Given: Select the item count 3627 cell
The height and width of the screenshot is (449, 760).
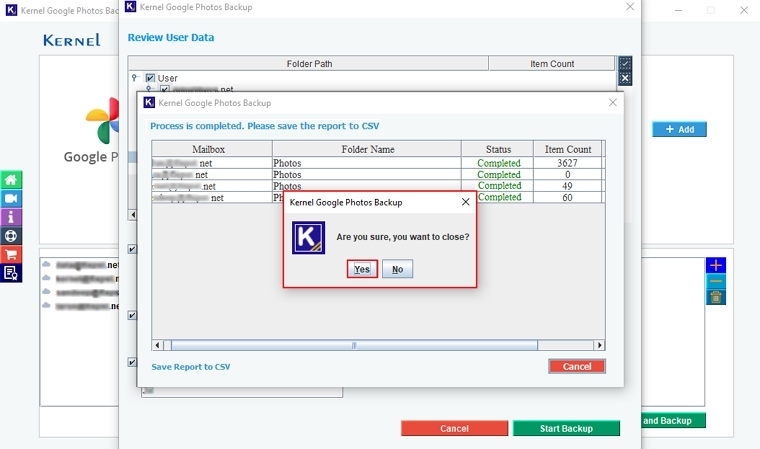Looking at the screenshot, I should coord(568,163).
